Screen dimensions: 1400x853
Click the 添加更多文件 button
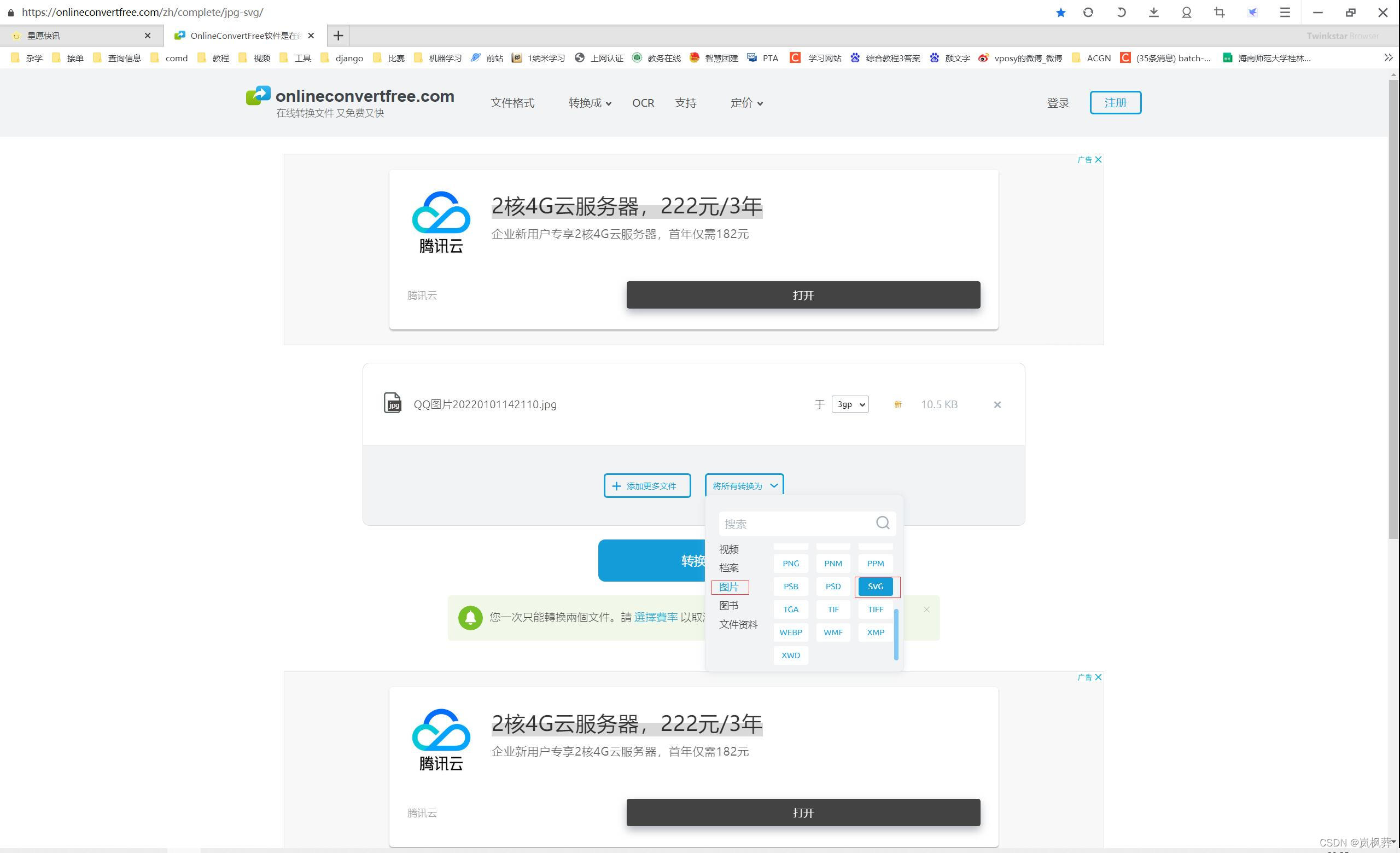coord(647,486)
